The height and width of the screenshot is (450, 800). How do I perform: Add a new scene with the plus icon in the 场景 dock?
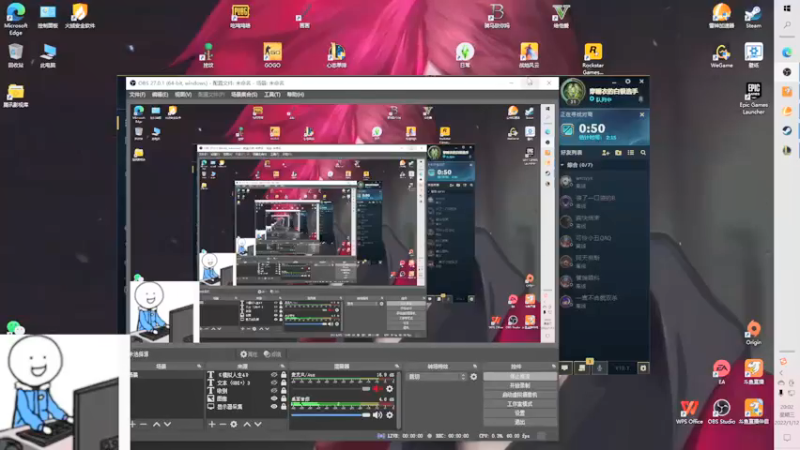[133, 424]
